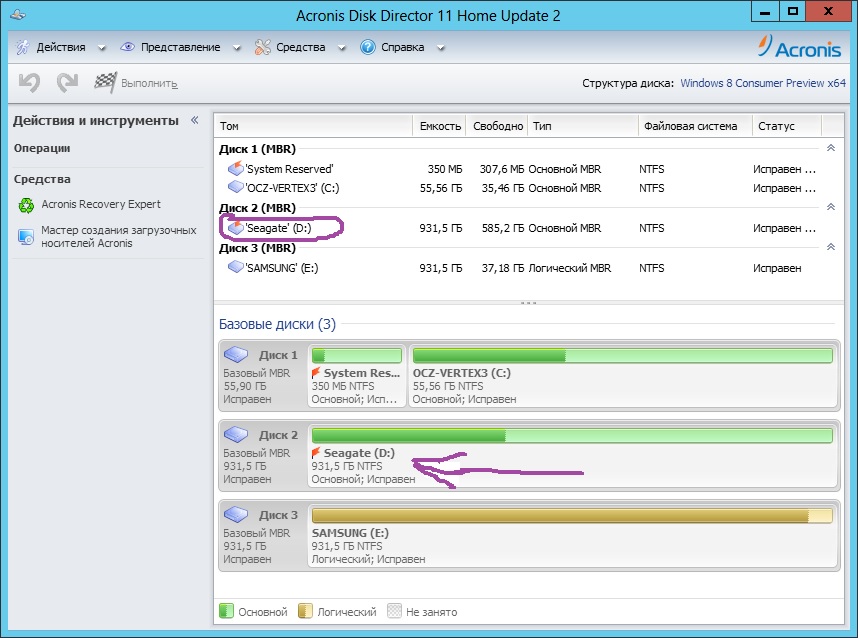Click the SAMSUNG (E:) usage bar
The height and width of the screenshot is (638, 858).
click(x=572, y=515)
